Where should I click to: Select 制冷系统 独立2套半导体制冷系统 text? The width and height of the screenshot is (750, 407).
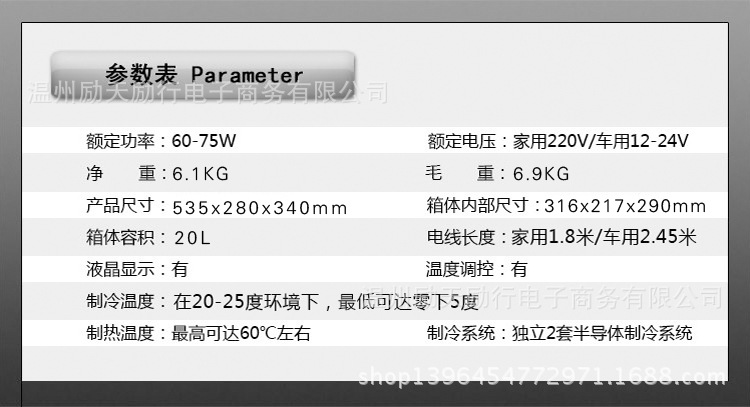tap(560, 333)
